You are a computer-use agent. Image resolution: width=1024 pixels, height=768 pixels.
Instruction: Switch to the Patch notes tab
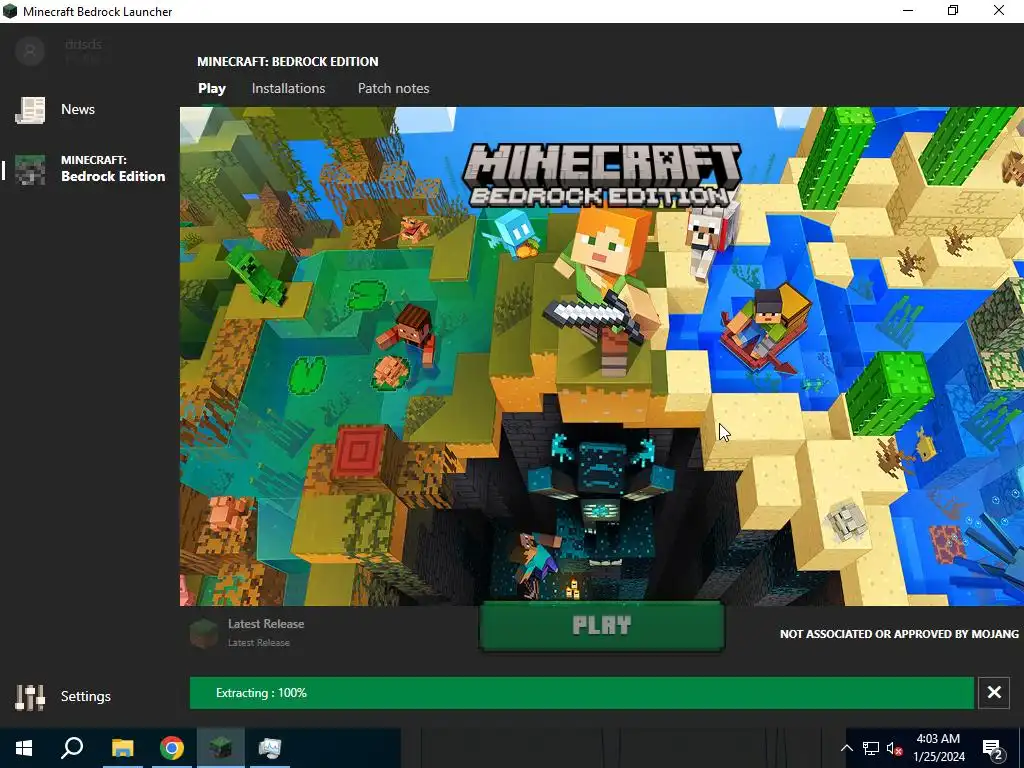coord(393,88)
